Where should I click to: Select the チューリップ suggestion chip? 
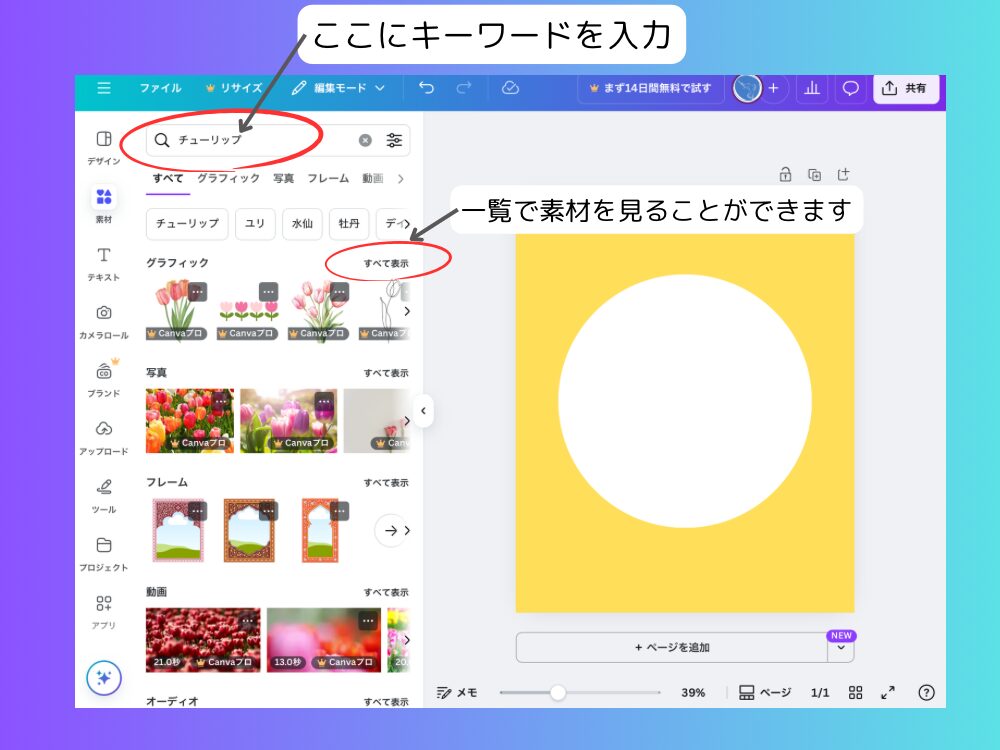coord(188,224)
